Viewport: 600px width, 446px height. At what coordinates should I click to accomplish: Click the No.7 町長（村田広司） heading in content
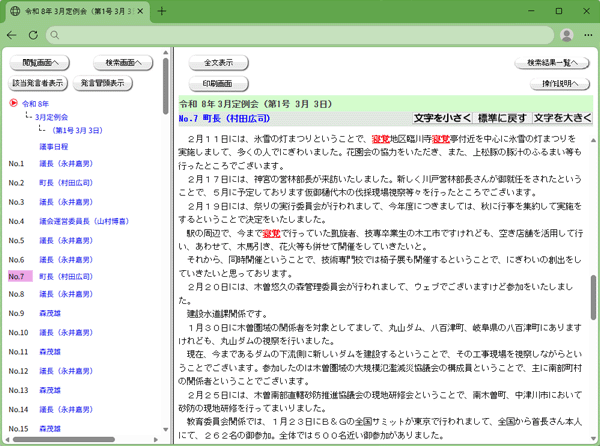coord(224,119)
